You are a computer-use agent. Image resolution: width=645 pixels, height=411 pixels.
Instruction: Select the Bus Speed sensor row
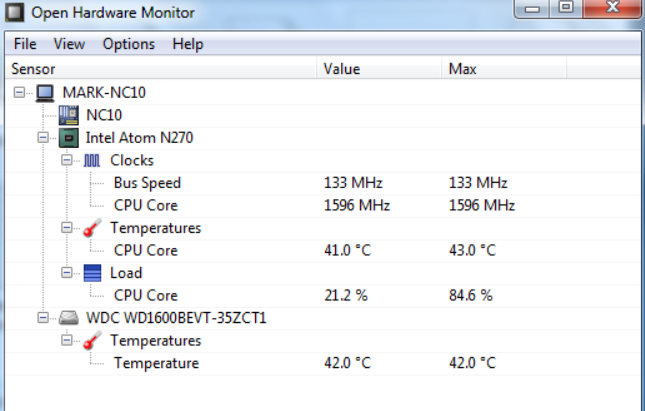click(x=322, y=183)
